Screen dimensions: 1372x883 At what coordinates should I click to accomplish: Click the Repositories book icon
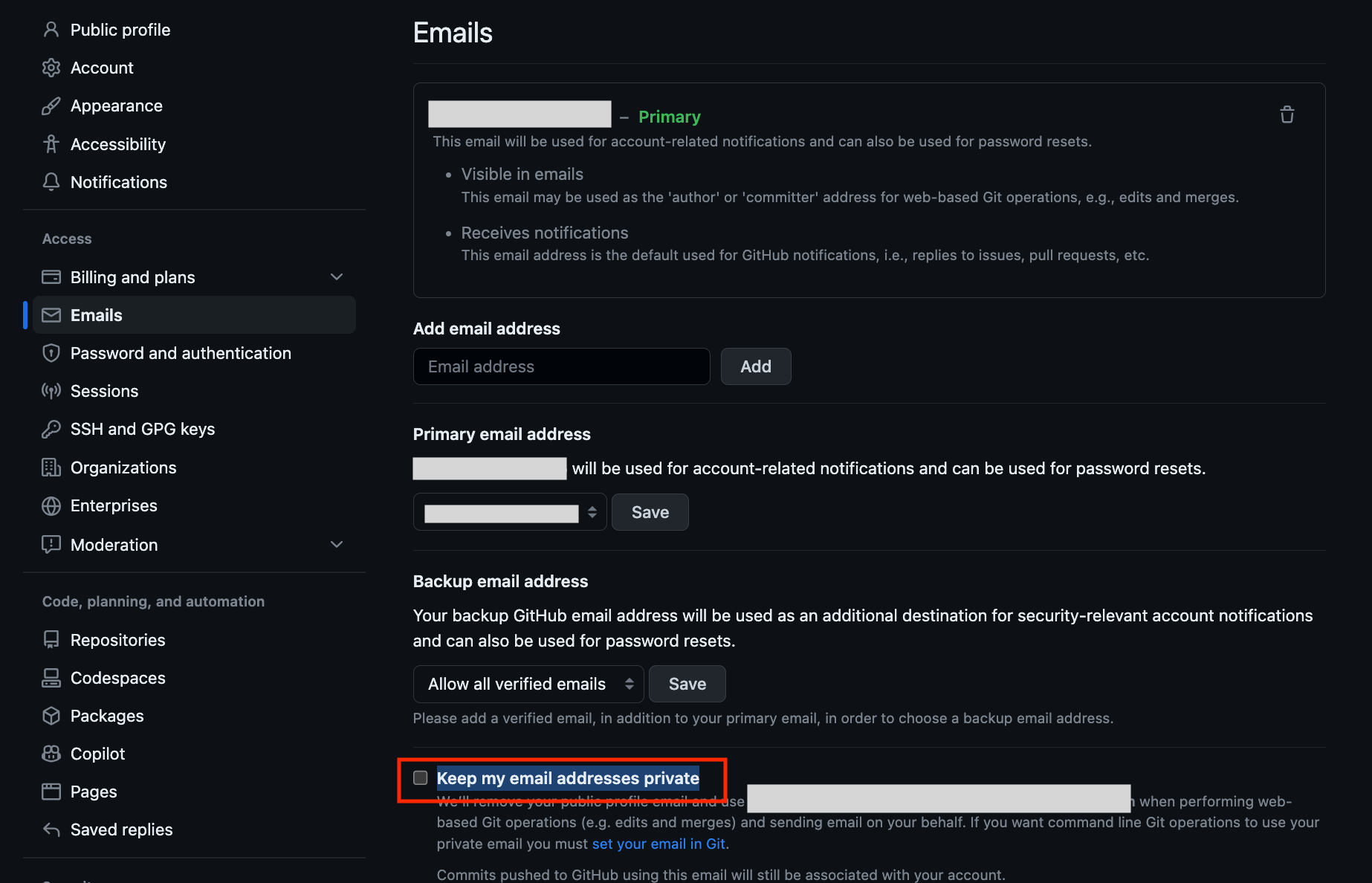tap(51, 640)
